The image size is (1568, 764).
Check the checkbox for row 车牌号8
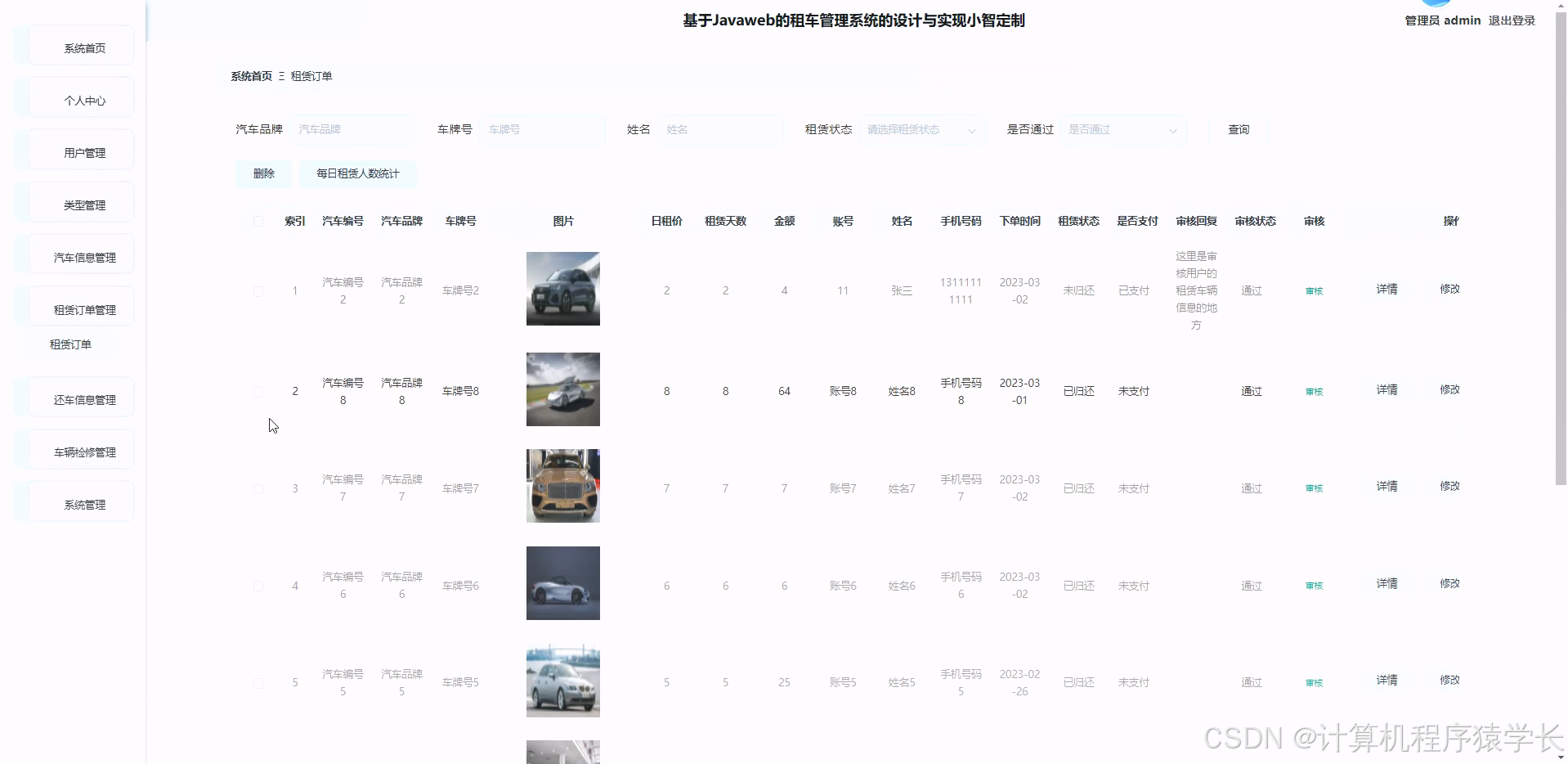pyautogui.click(x=258, y=391)
